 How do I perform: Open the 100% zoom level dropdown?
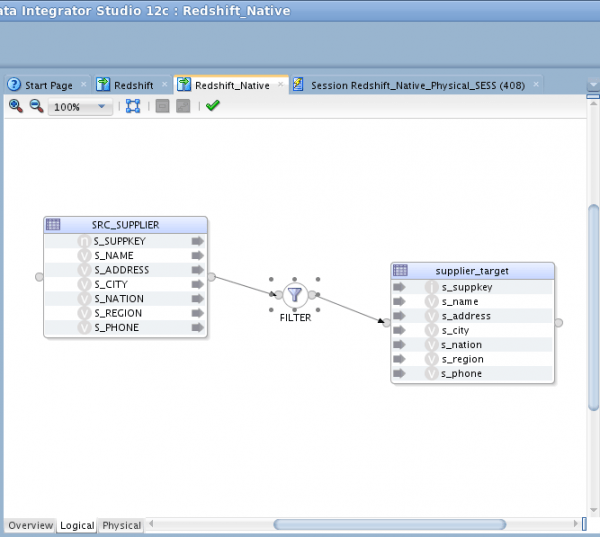[80, 107]
